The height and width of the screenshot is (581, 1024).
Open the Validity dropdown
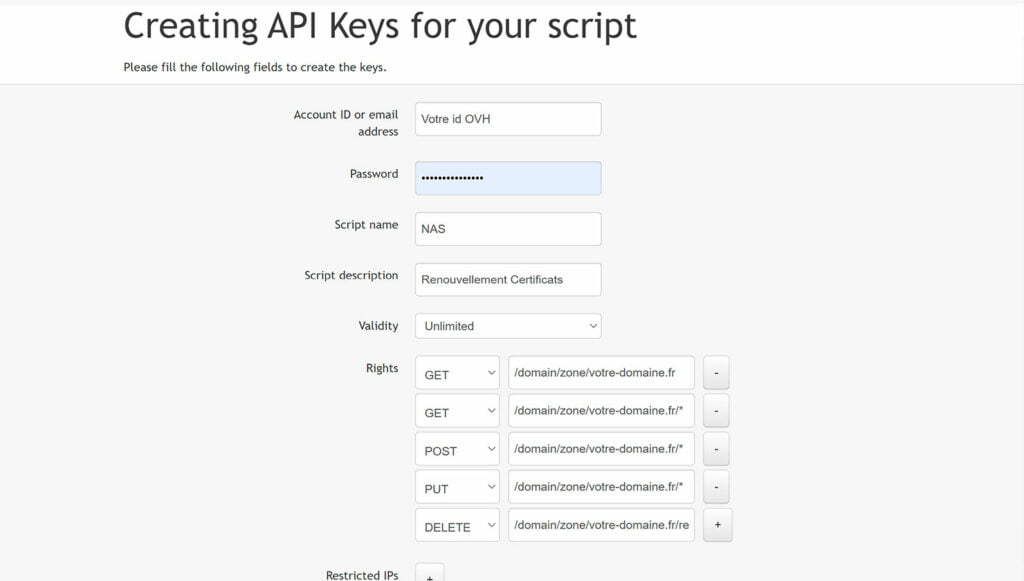pyautogui.click(x=508, y=326)
